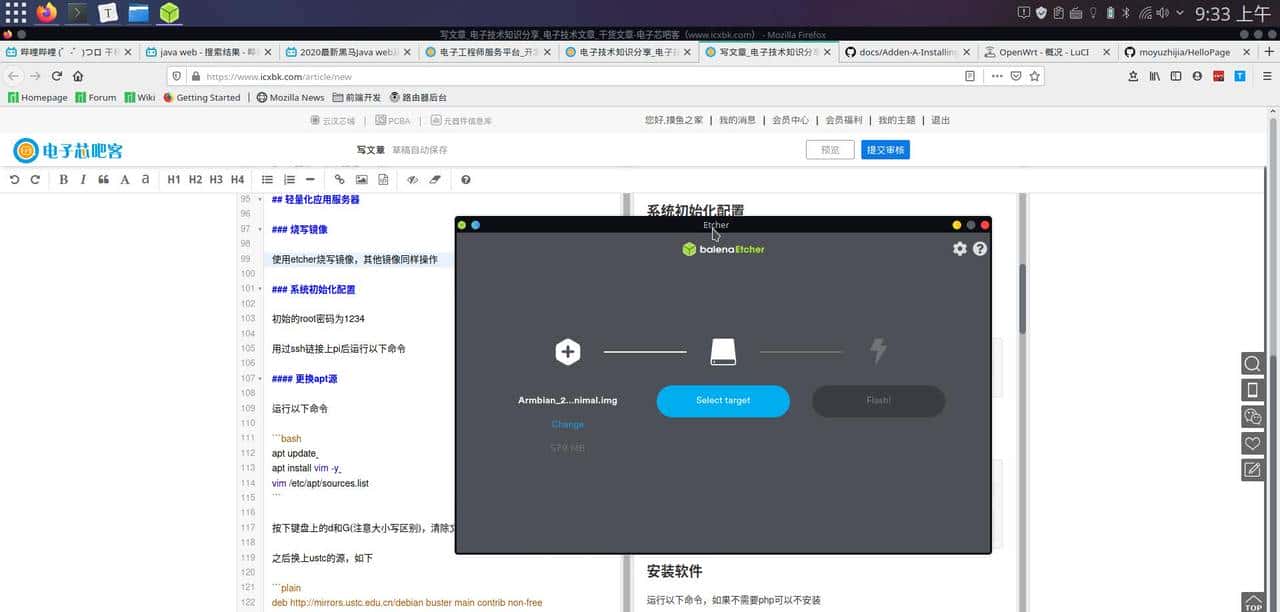Toggle the markdown preview eye icon

coord(411,180)
